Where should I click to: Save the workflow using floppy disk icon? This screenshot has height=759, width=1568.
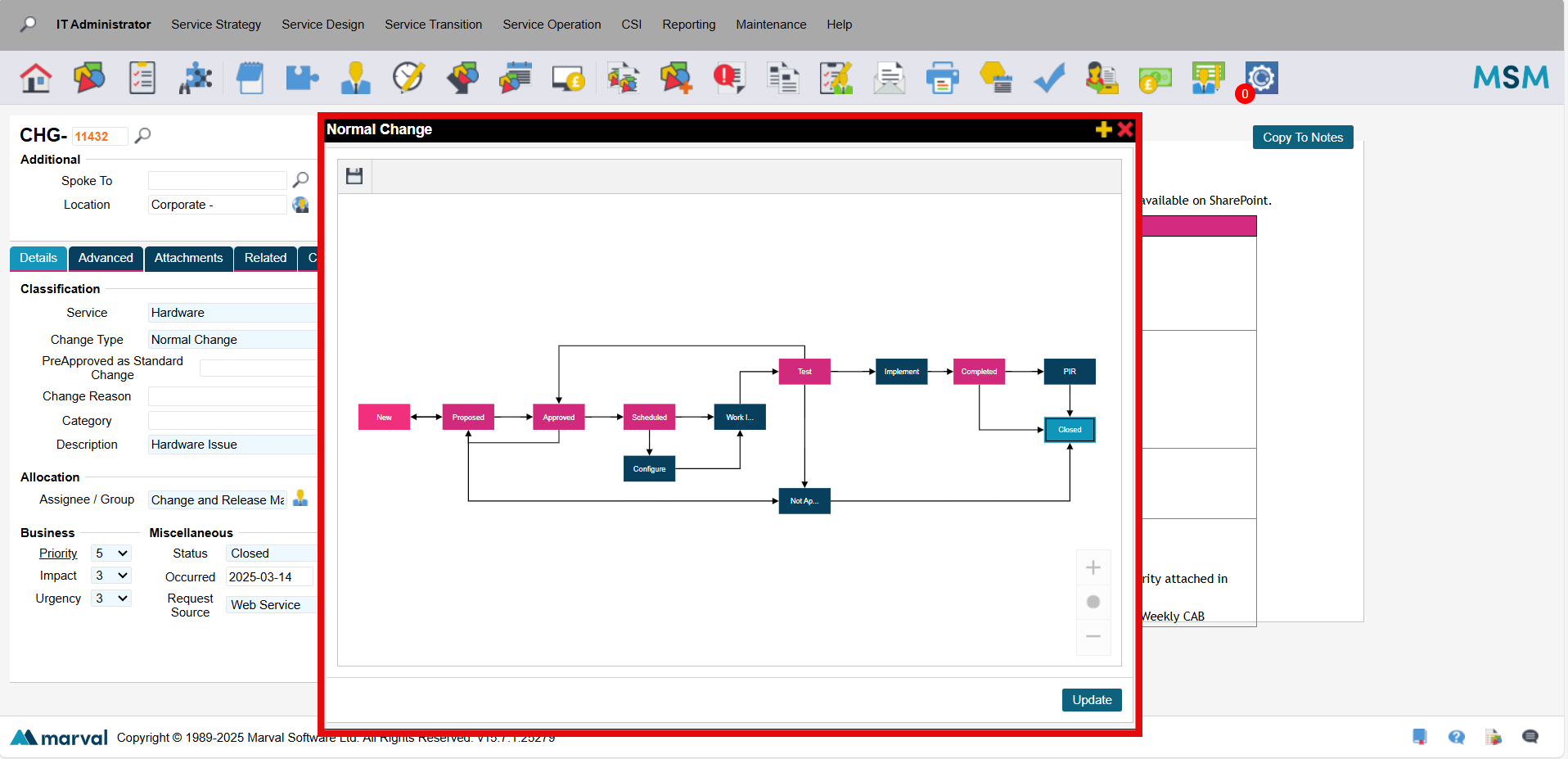click(354, 176)
